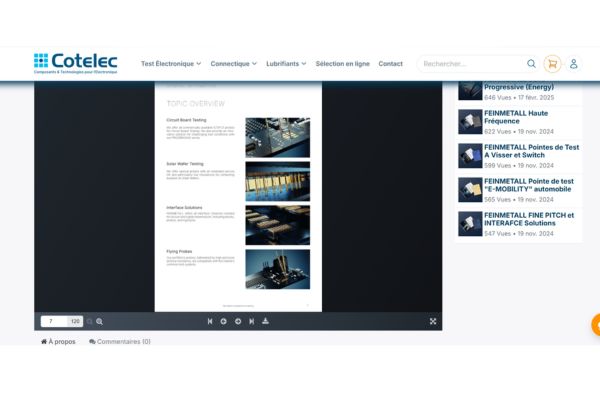Jump to the last page of document
600x400 pixels.
[x=251, y=321]
